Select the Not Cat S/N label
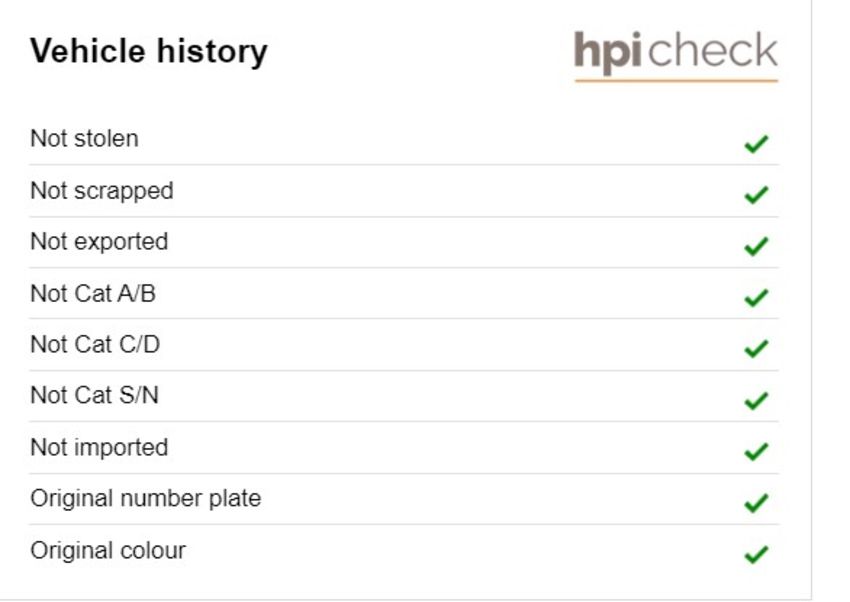 point(95,396)
